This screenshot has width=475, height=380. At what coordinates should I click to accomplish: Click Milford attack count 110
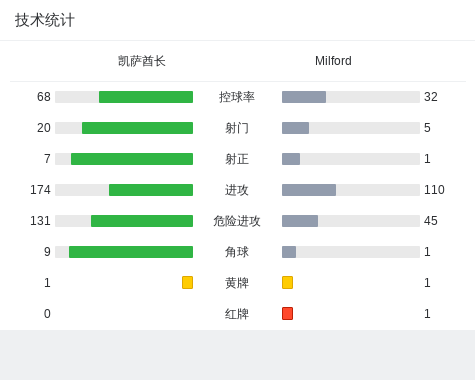tap(434, 190)
